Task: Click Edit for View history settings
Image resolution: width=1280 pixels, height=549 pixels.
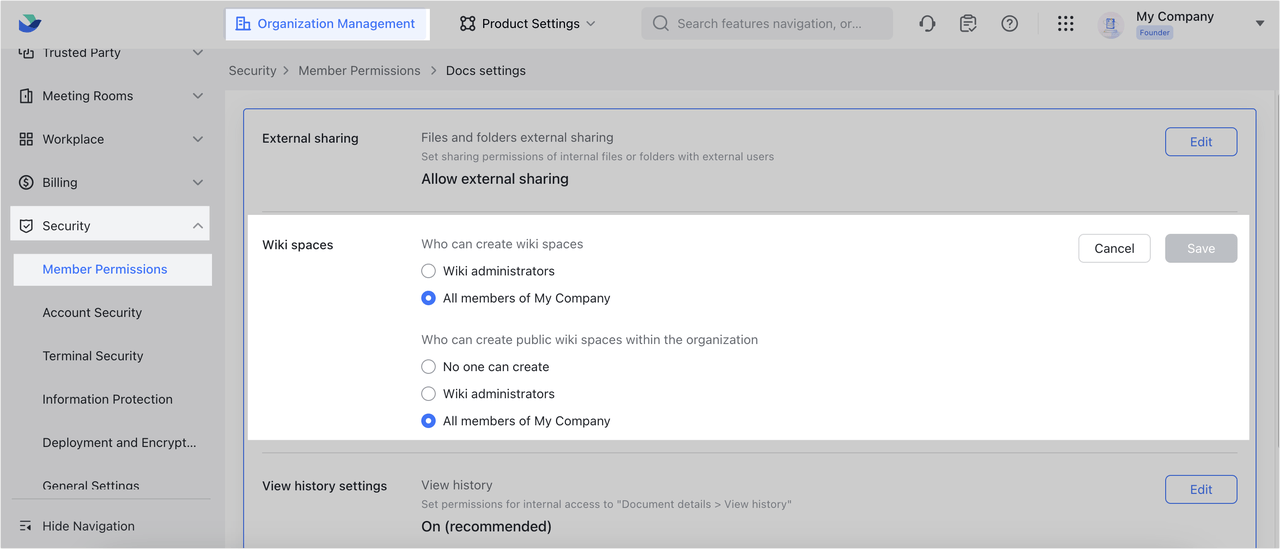Action: 1201,490
